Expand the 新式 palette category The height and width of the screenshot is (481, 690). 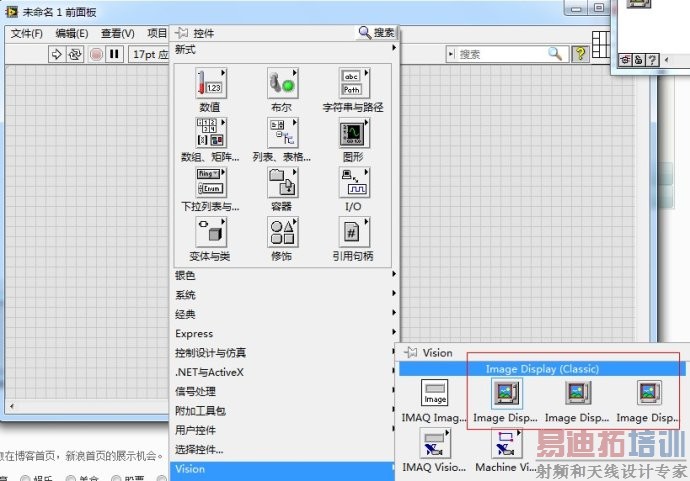click(285, 49)
